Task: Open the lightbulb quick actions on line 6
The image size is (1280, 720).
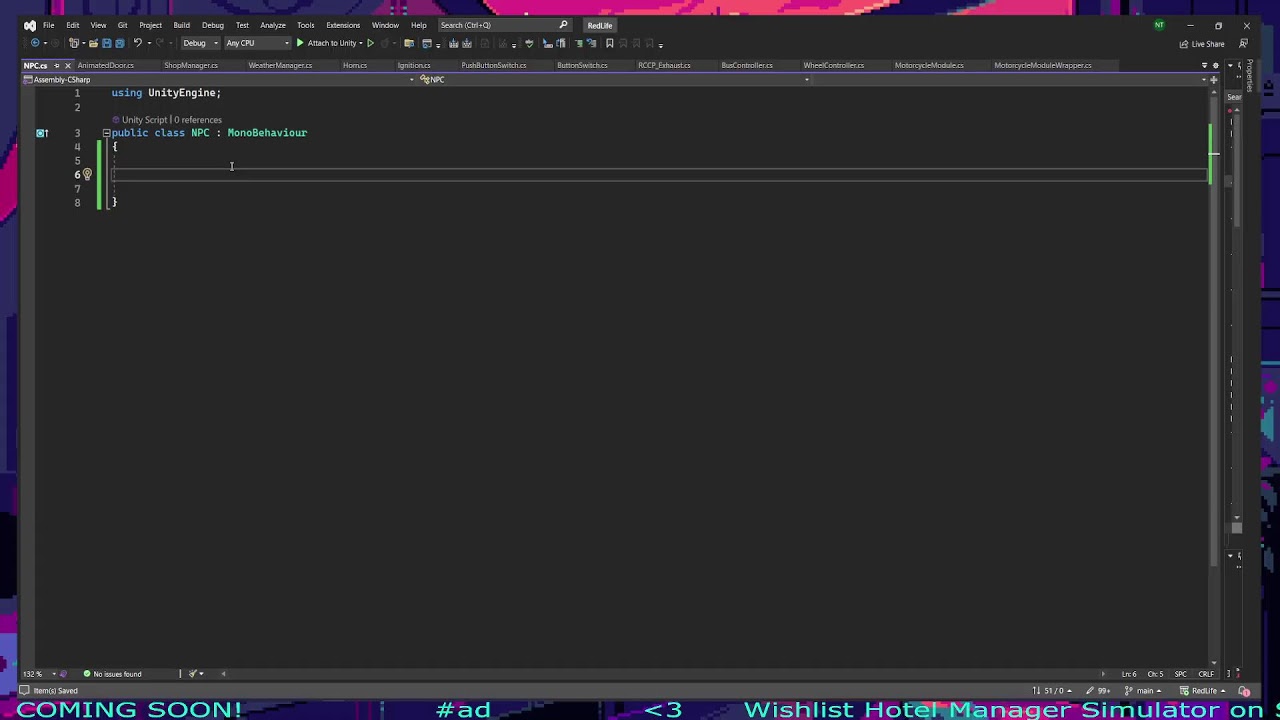Action: pos(87,174)
